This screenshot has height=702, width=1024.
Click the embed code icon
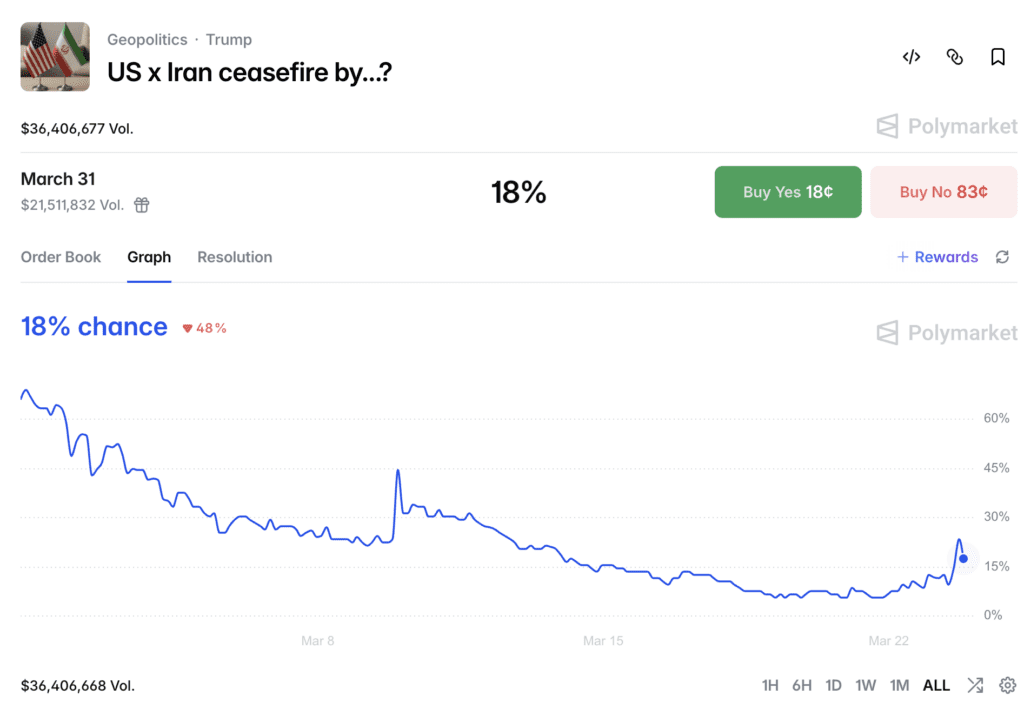[x=911, y=57]
